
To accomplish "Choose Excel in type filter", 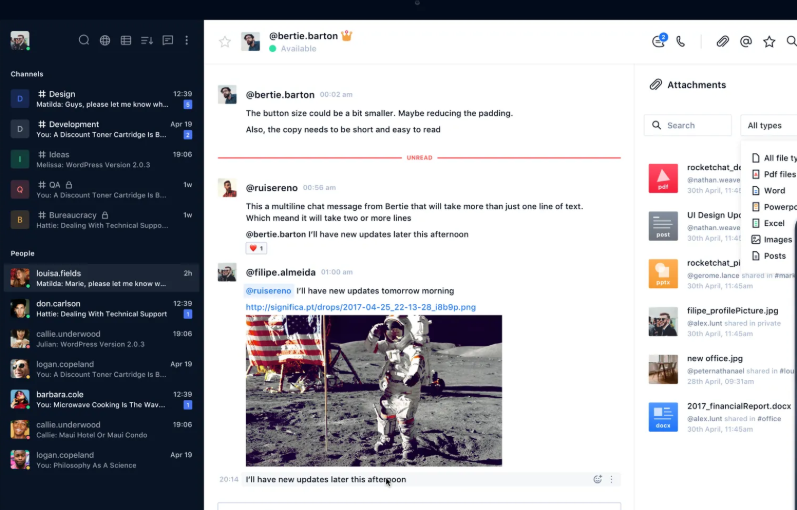I will [768, 223].
